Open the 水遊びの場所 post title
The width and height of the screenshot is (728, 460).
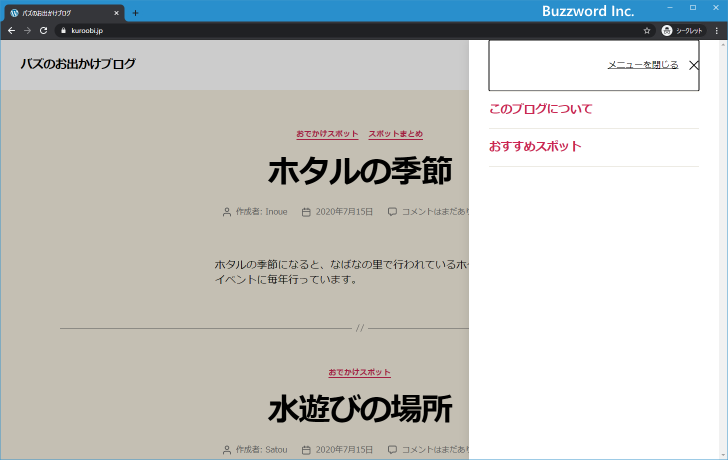point(360,409)
